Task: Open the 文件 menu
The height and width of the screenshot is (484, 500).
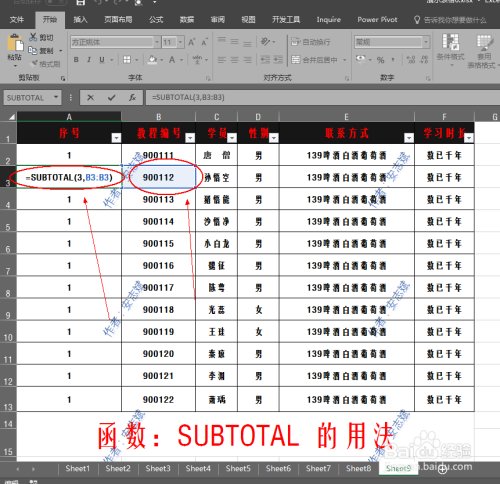Action: coord(17,20)
